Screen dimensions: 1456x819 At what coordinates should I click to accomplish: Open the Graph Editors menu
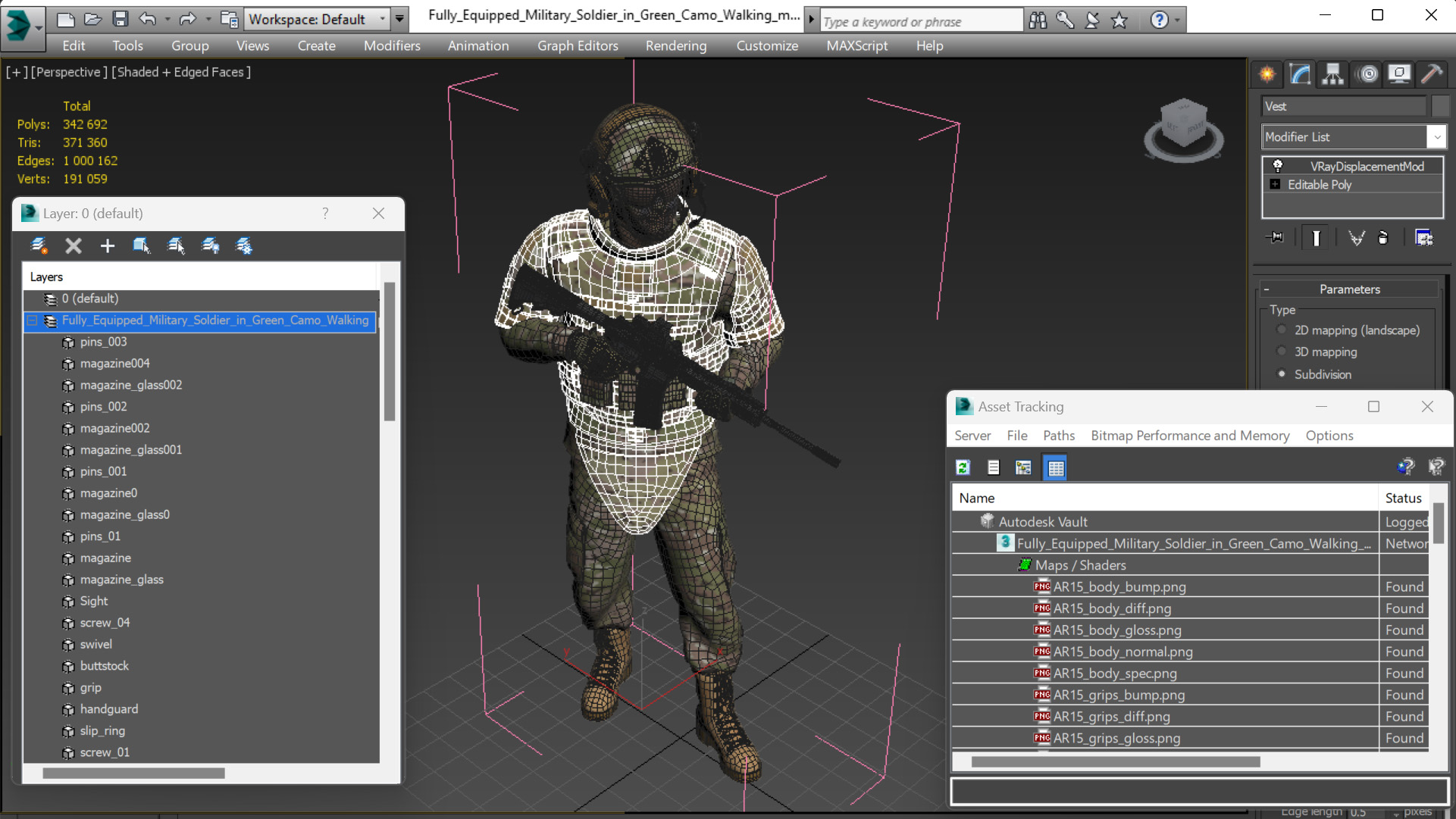578,45
